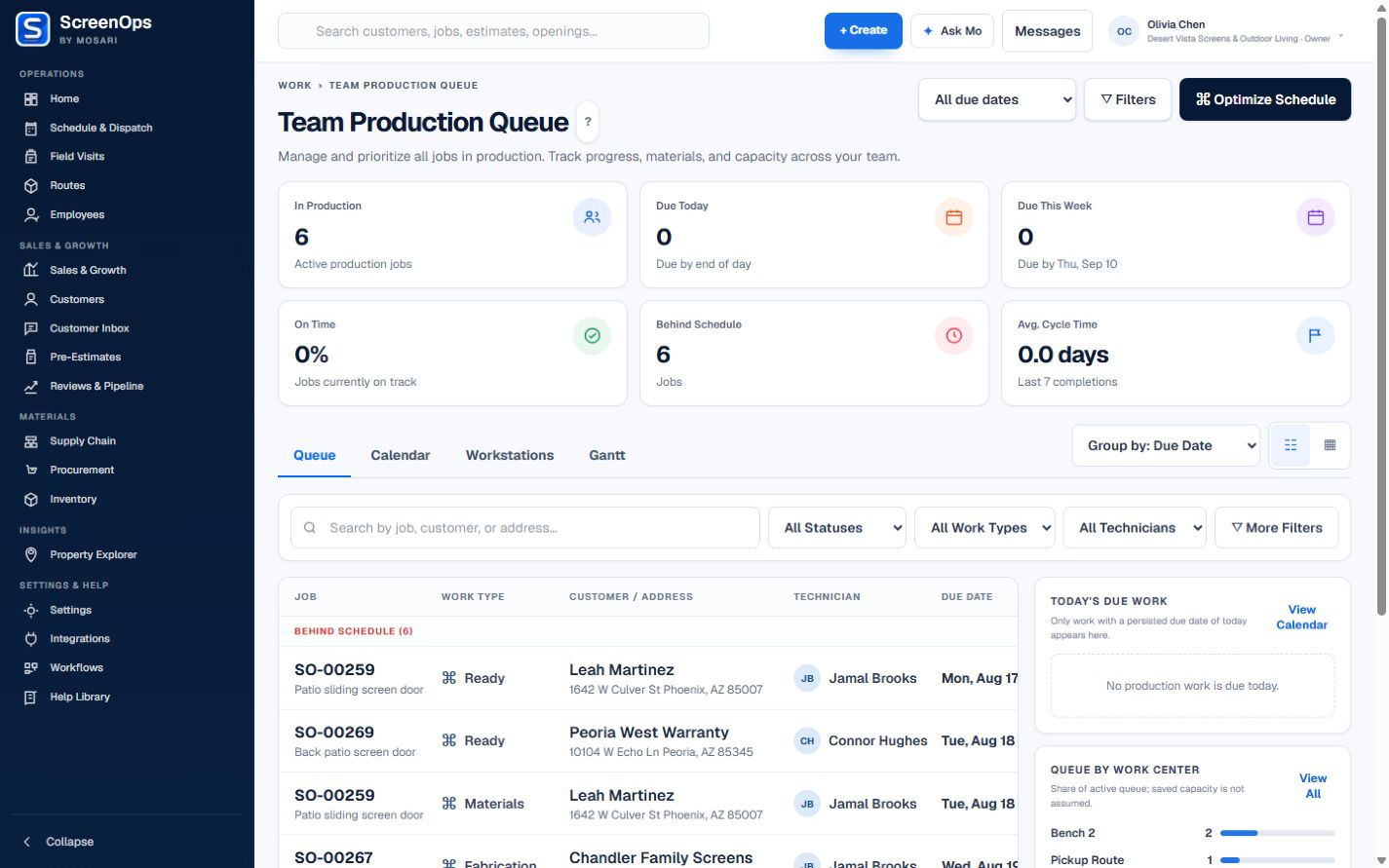Image resolution: width=1389 pixels, height=868 pixels.
Task: Switch to the Calendar tab
Action: pyautogui.click(x=401, y=455)
